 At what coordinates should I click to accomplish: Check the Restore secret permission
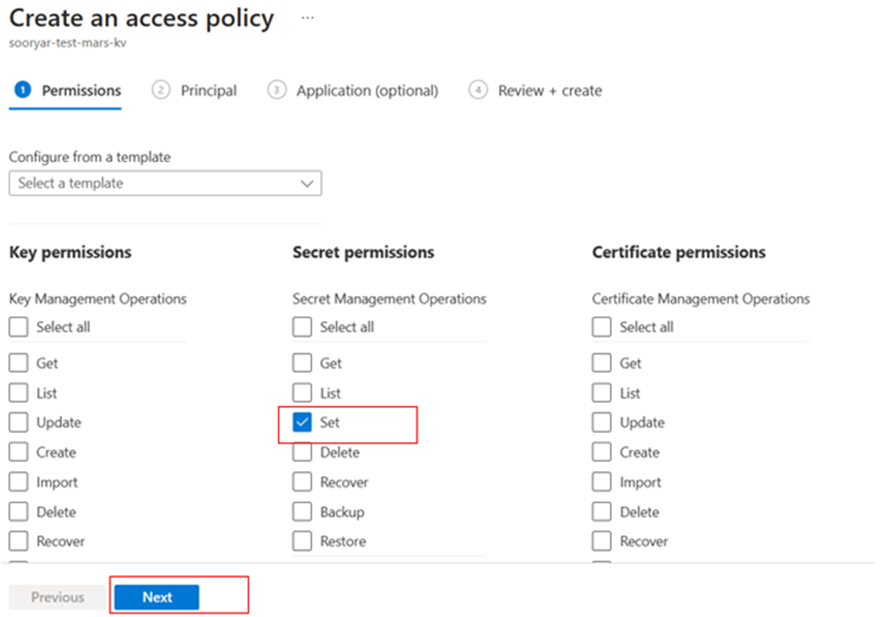tap(303, 541)
